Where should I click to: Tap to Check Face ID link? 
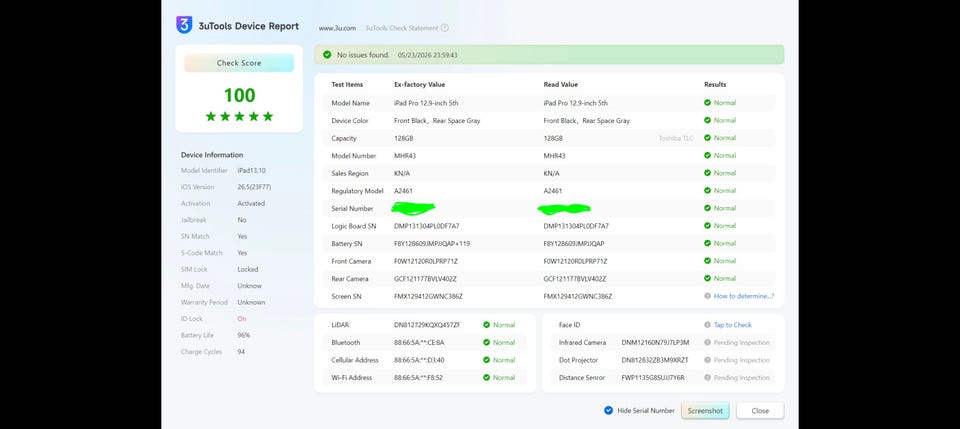point(732,325)
